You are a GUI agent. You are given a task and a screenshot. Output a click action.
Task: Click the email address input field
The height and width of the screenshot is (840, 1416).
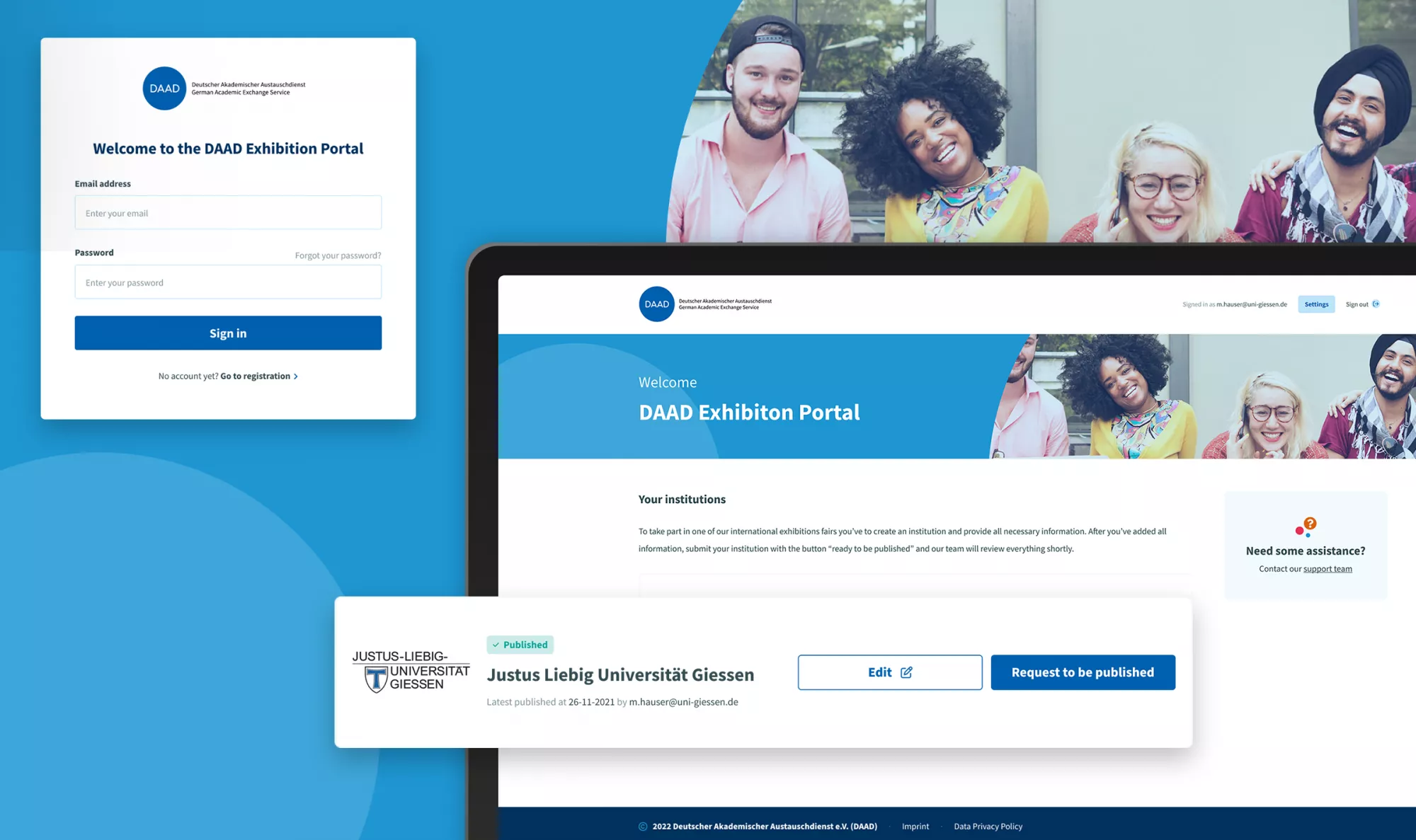click(x=228, y=213)
